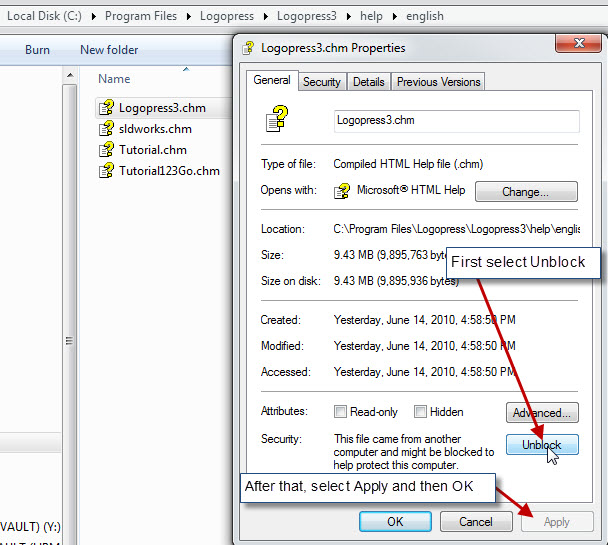Click Program Files in address bar
Viewport: 608px width, 545px height.
[141, 16]
